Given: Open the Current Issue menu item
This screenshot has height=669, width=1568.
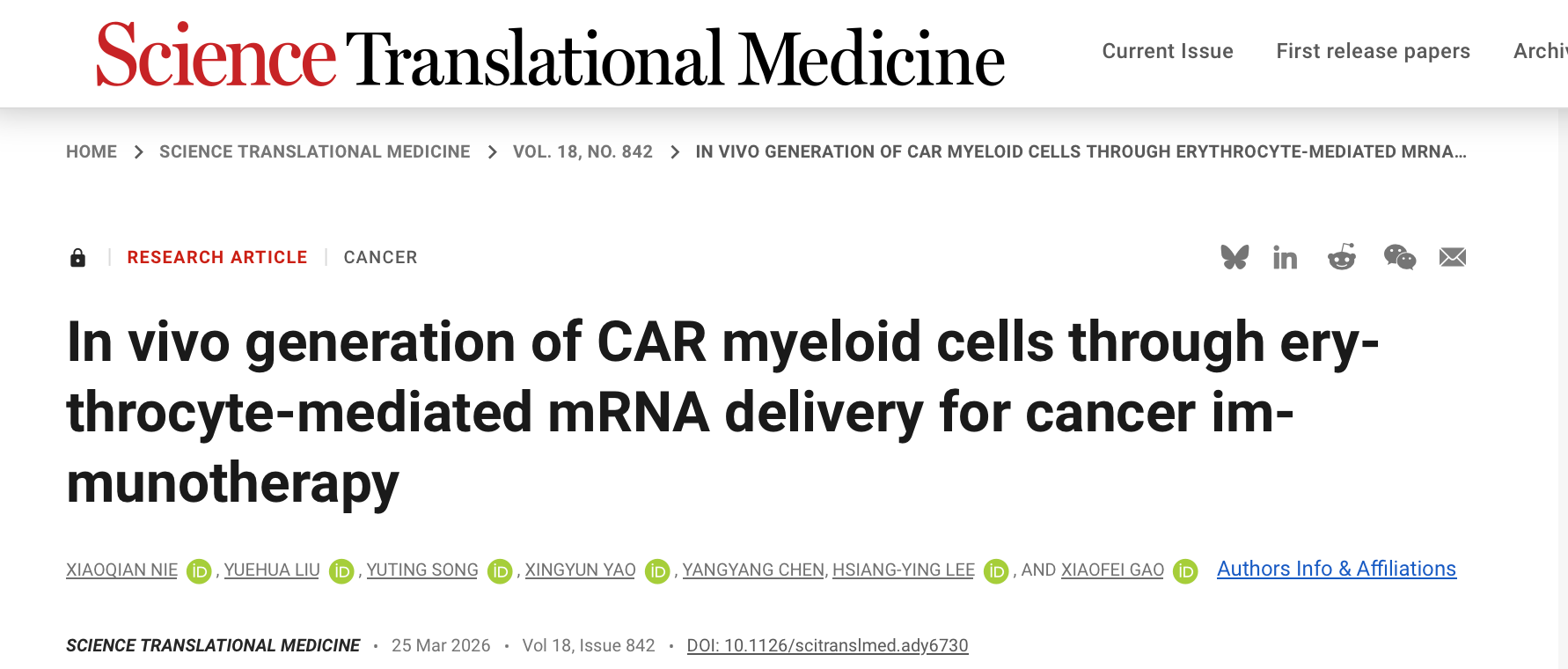Looking at the screenshot, I should (1167, 51).
